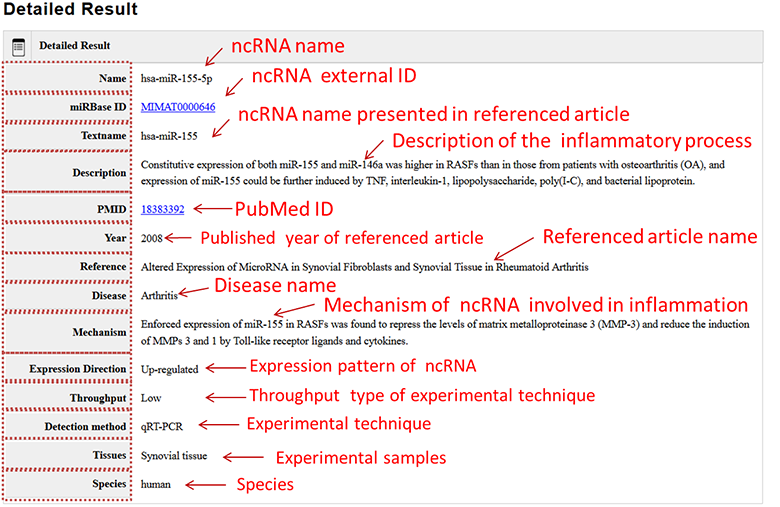780x507 pixels.
Task: Click the mechanism text starting 'Enforced expression'
Action: [x=445, y=332]
